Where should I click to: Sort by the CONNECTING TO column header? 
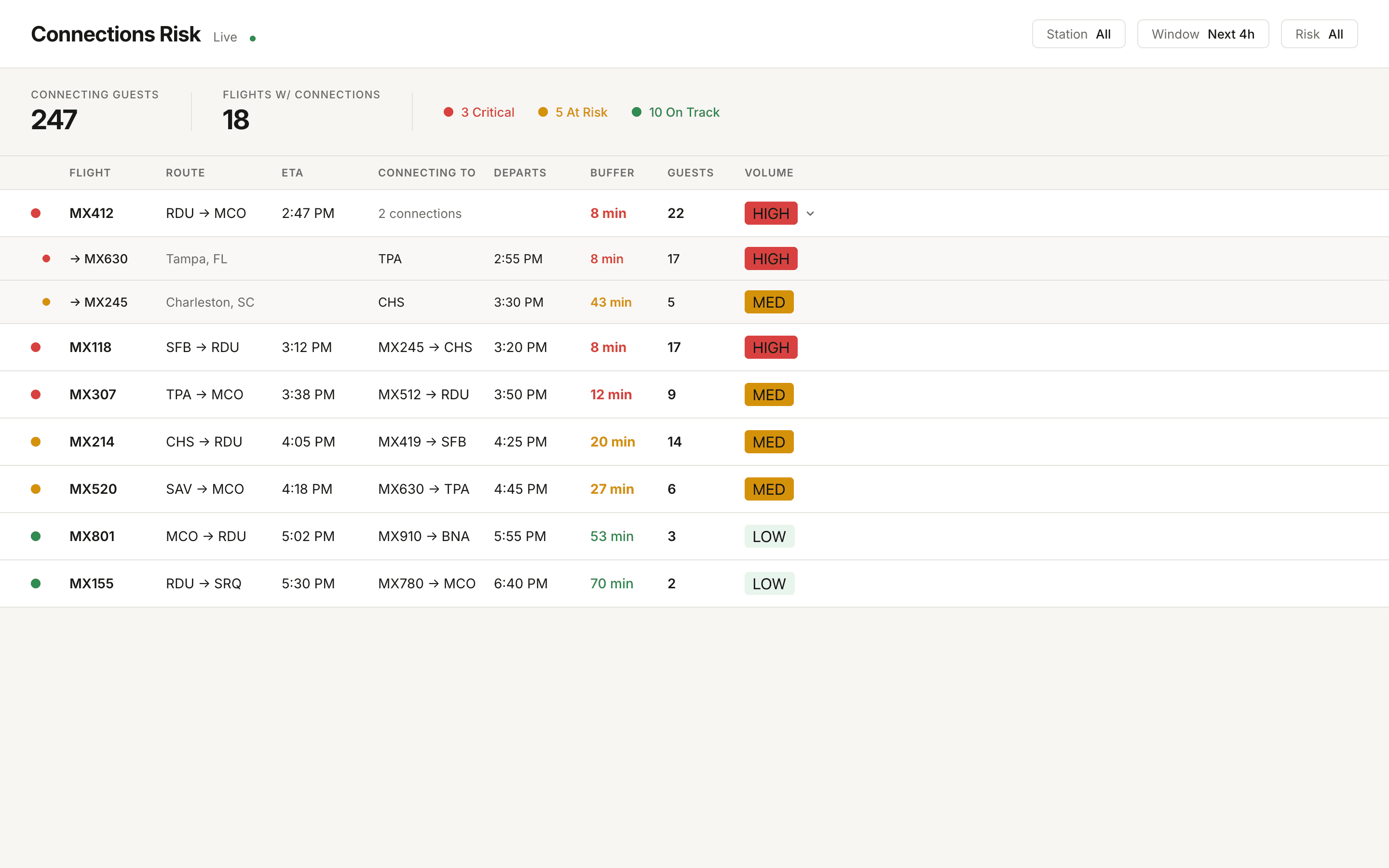(x=426, y=173)
